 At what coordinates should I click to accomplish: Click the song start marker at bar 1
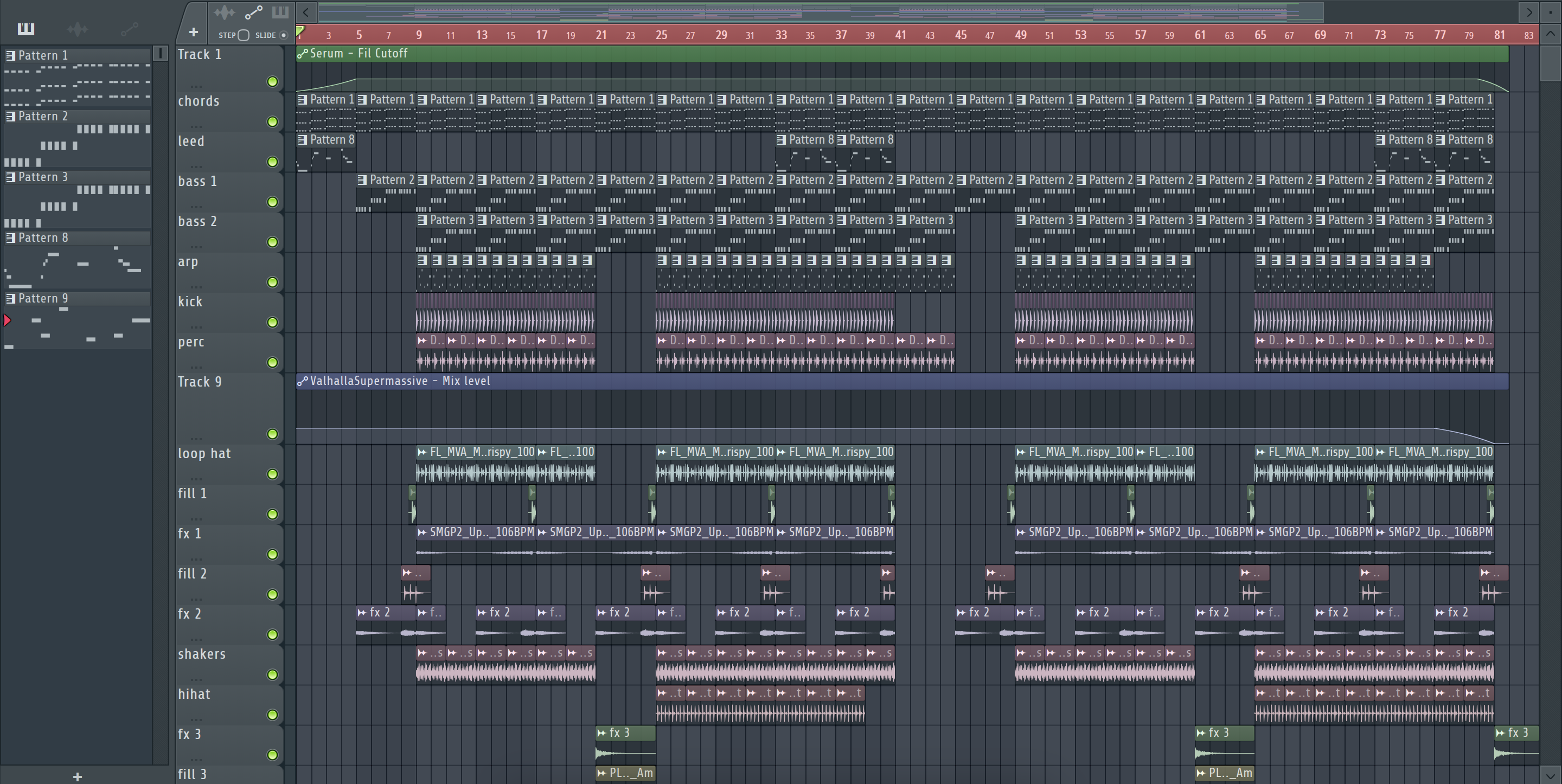[x=300, y=31]
